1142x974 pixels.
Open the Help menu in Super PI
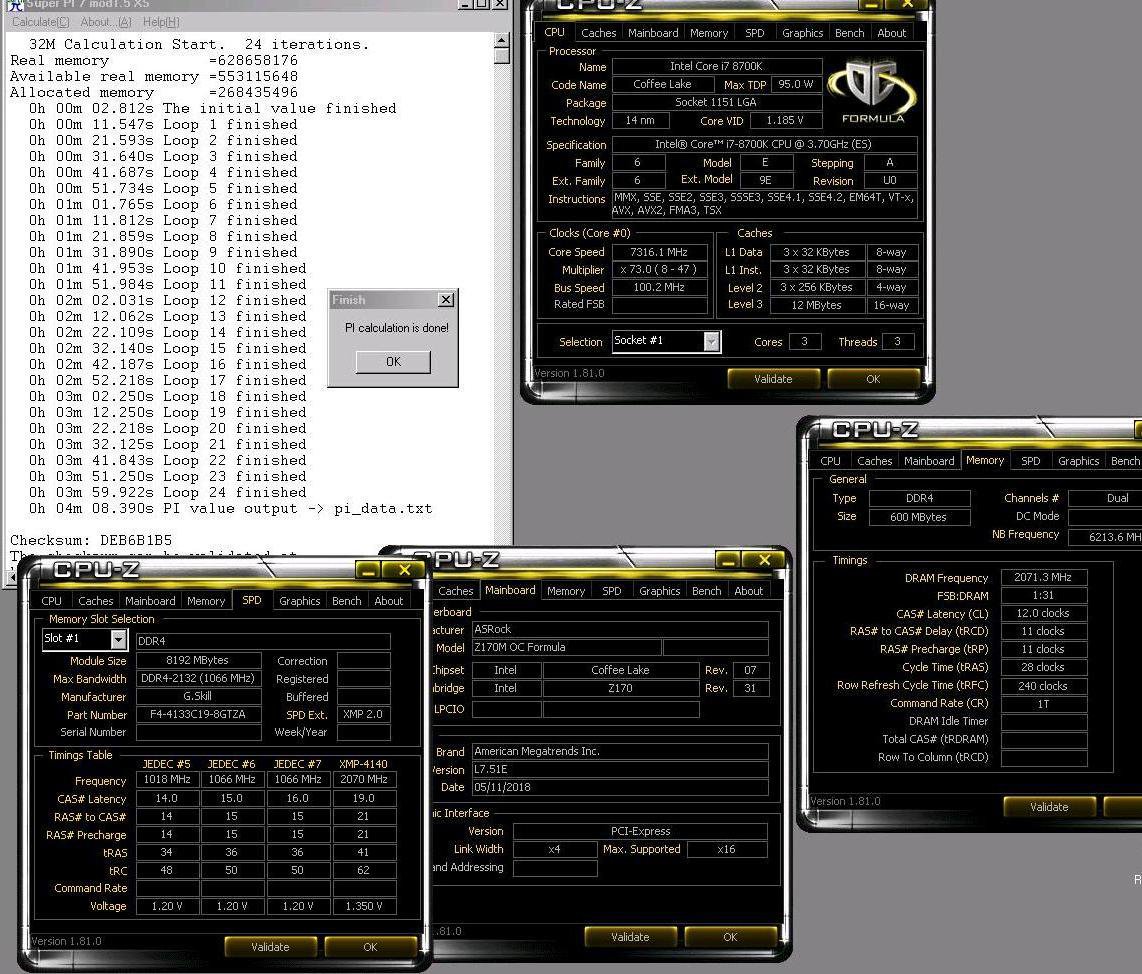tap(161, 22)
